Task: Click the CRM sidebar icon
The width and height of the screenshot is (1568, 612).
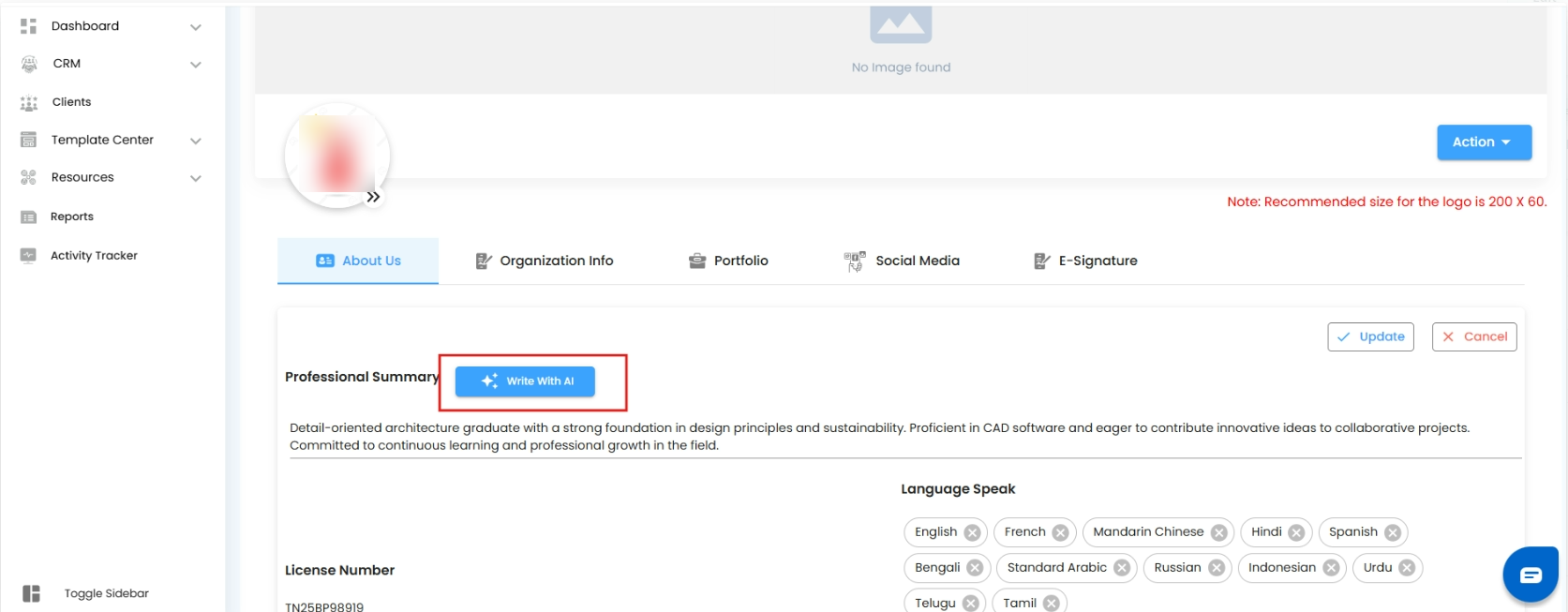Action: [x=29, y=64]
